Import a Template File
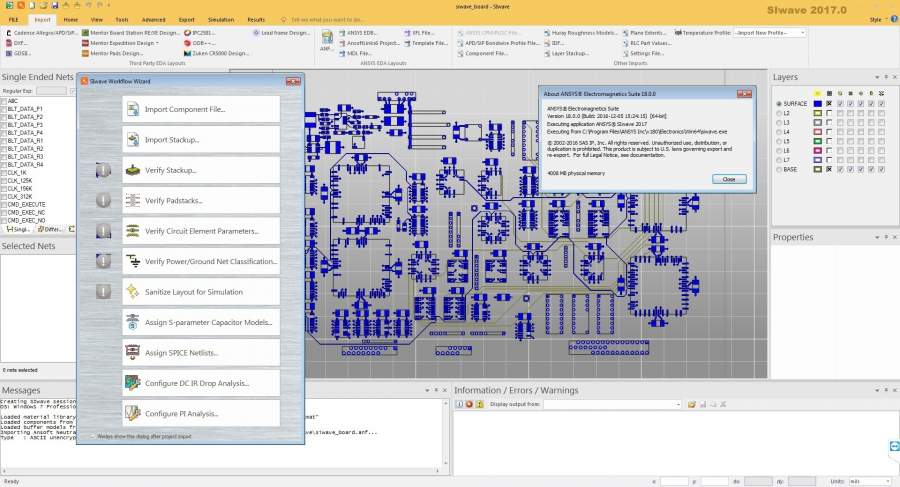Screen dimensions: 900x487 pyautogui.click(x=425, y=43)
